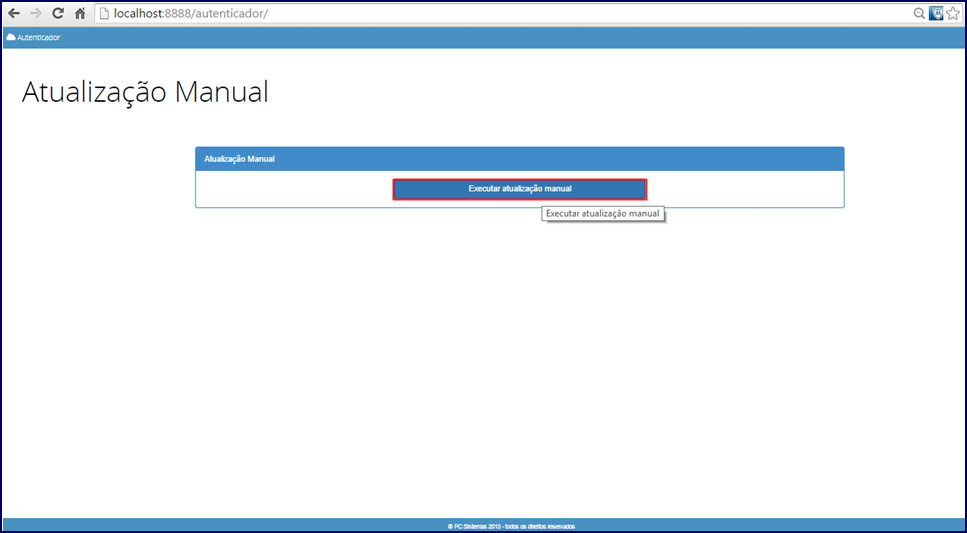Click the browser forward arrow
The image size is (967, 533).
tap(36, 14)
